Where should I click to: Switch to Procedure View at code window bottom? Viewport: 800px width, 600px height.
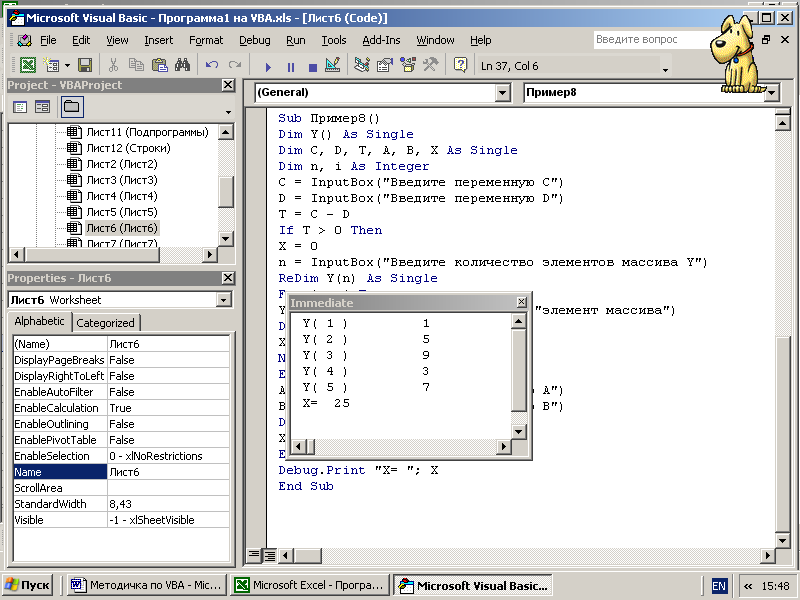[253, 555]
